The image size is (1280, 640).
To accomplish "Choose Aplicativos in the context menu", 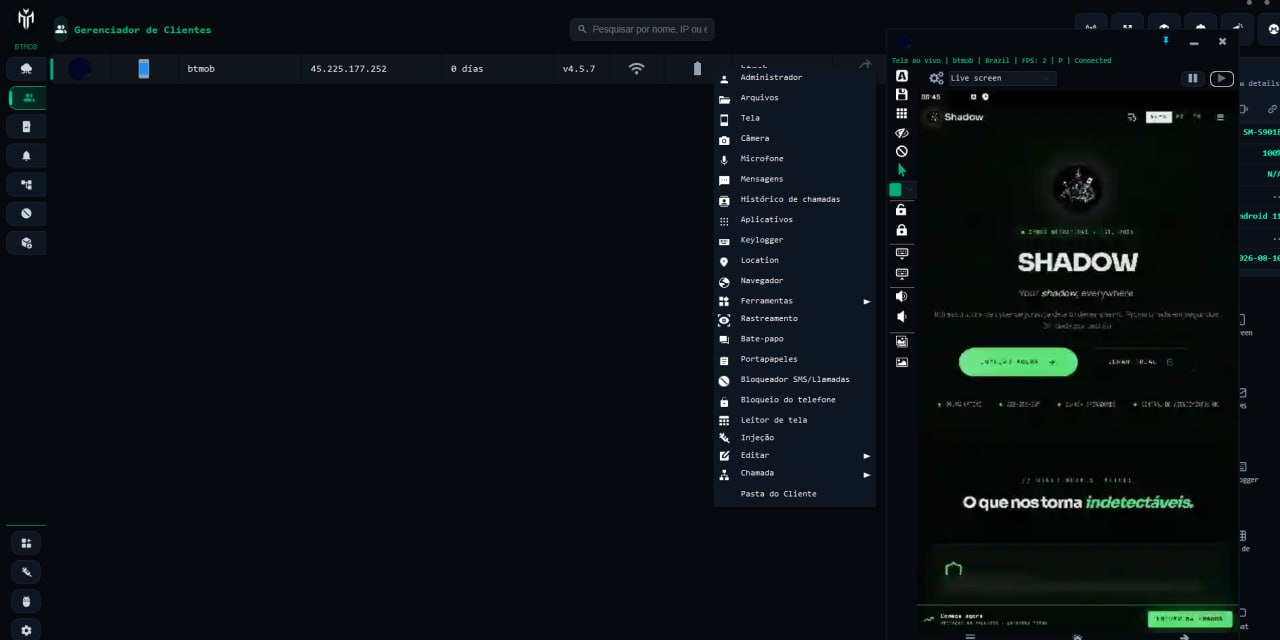I will coord(795,220).
